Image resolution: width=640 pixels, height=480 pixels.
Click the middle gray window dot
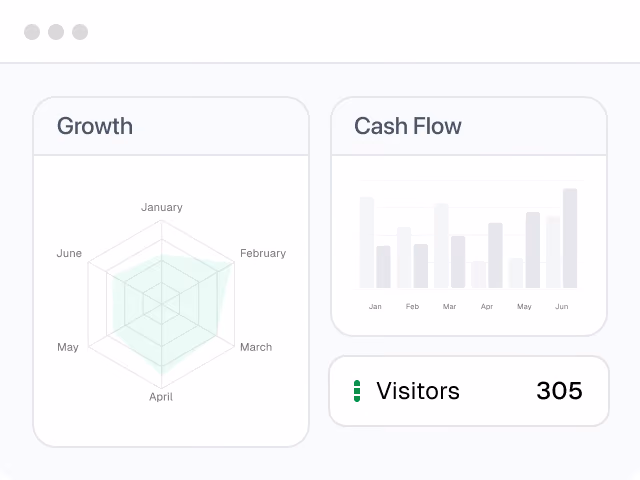56,32
